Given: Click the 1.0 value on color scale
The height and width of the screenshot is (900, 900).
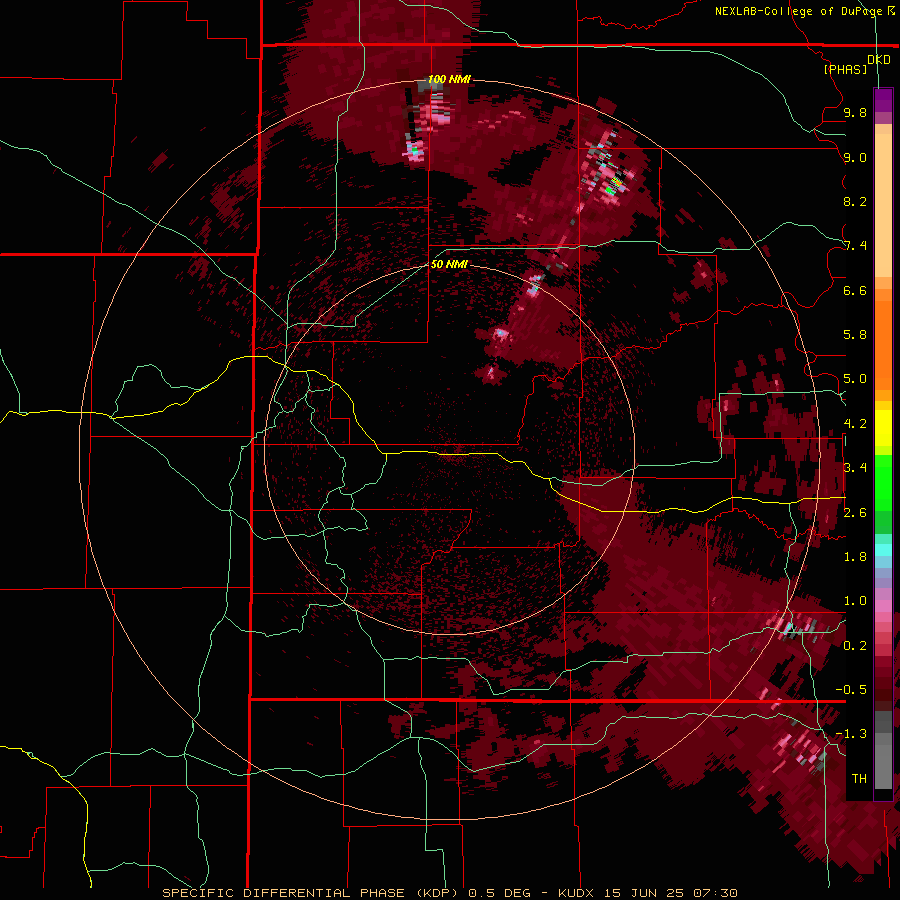Looking at the screenshot, I should tap(855, 601).
